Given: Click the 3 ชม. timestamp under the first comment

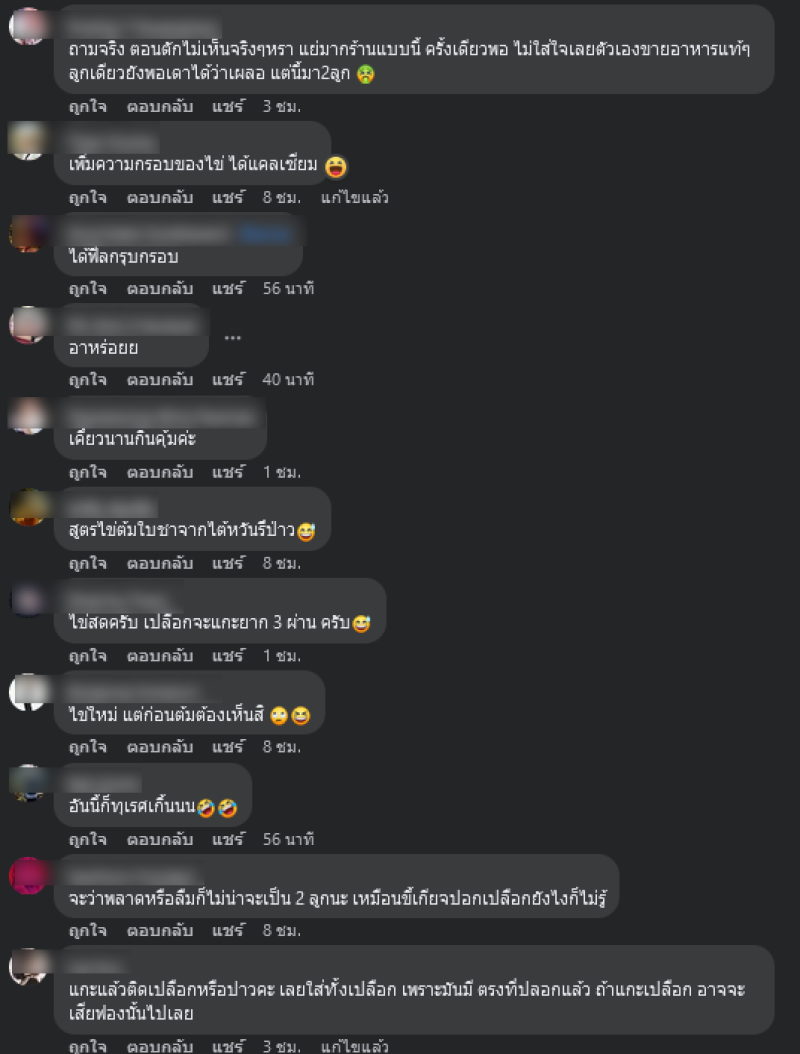Looking at the screenshot, I should point(282,106).
